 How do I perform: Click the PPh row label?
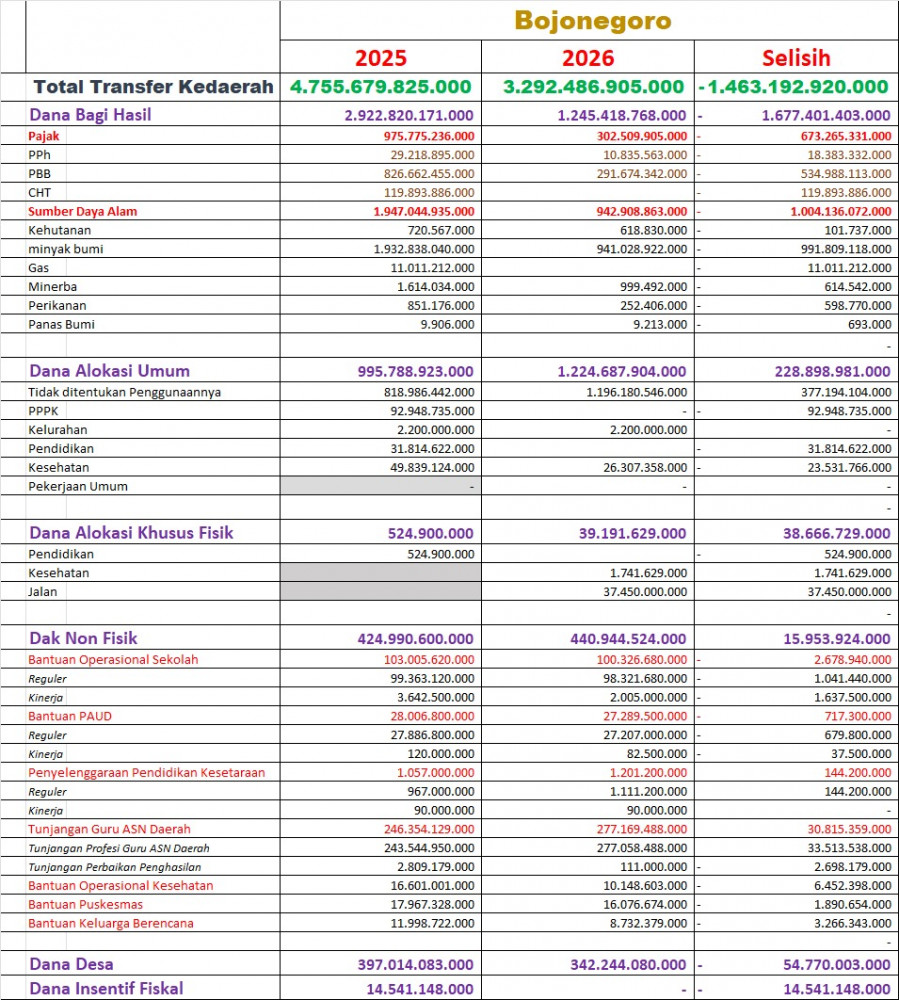pos(39,155)
